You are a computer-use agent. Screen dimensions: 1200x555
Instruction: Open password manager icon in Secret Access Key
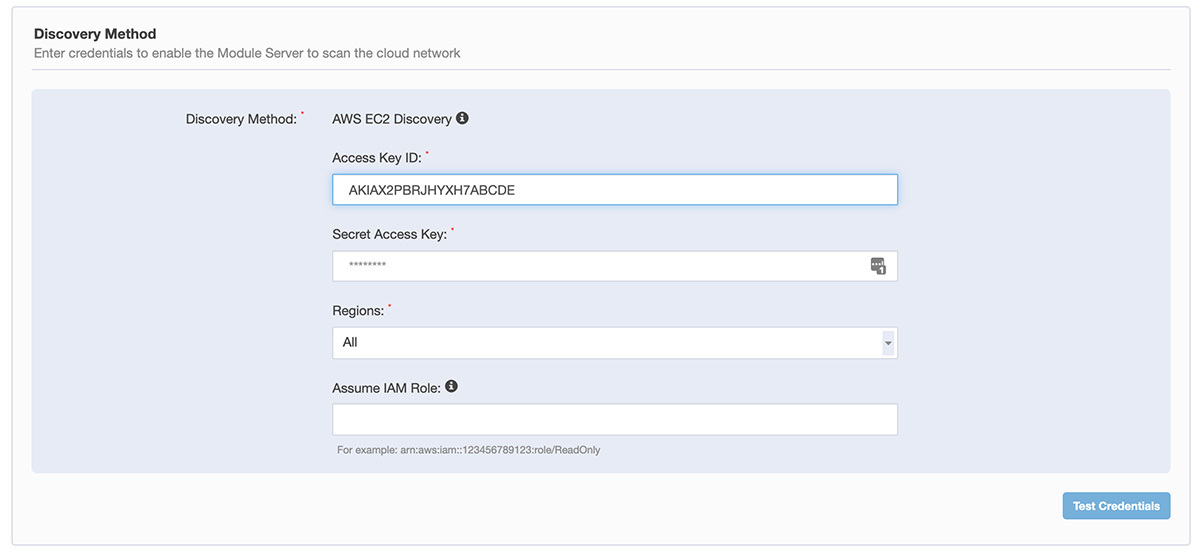click(x=878, y=266)
